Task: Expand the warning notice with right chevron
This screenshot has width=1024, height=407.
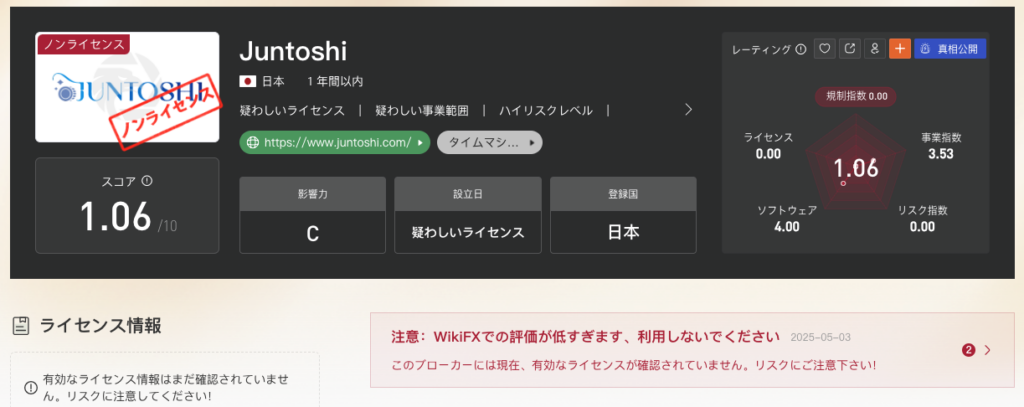Action: [x=987, y=350]
